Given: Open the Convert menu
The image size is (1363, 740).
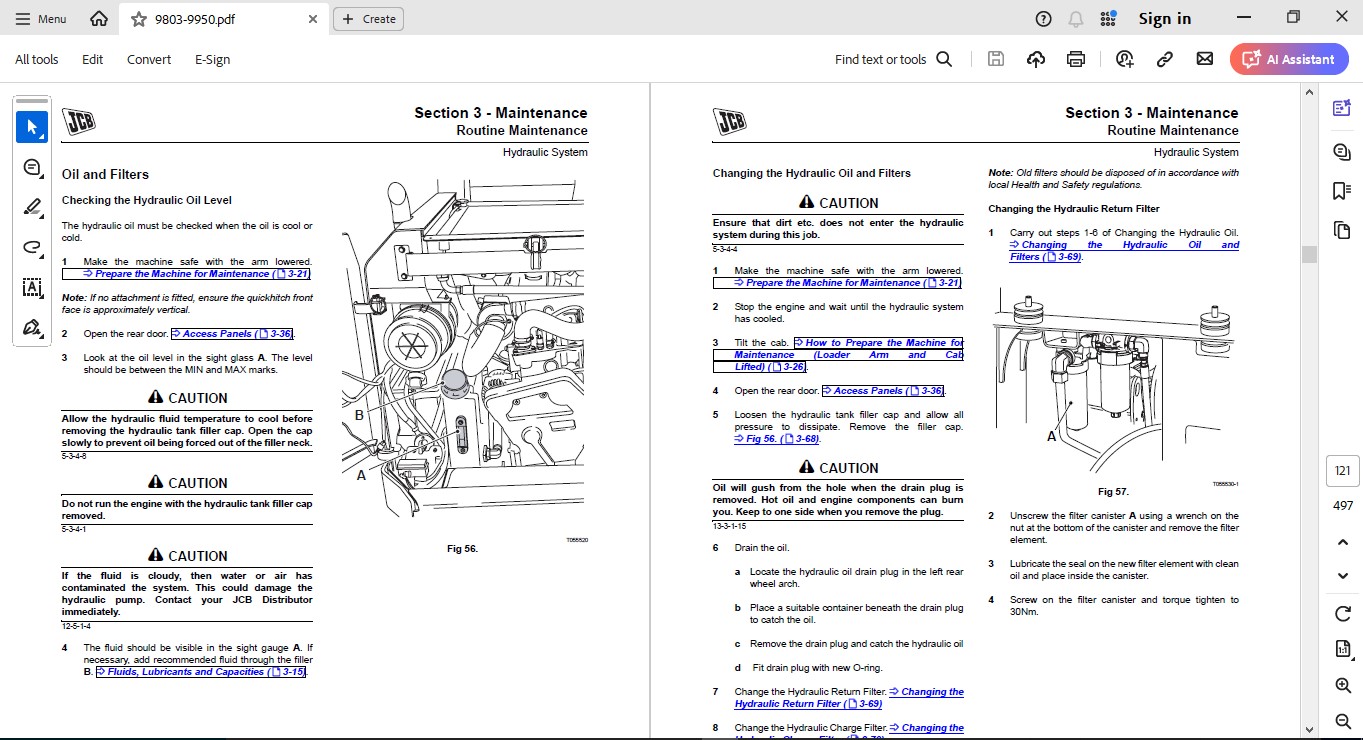Looking at the screenshot, I should click(149, 59).
